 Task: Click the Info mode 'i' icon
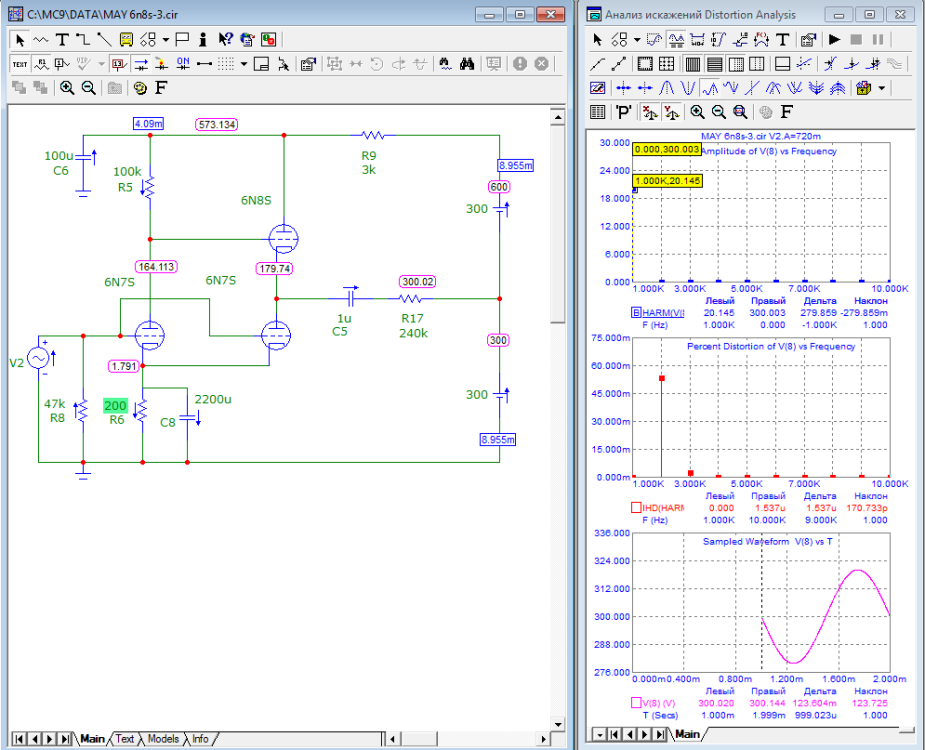click(203, 40)
